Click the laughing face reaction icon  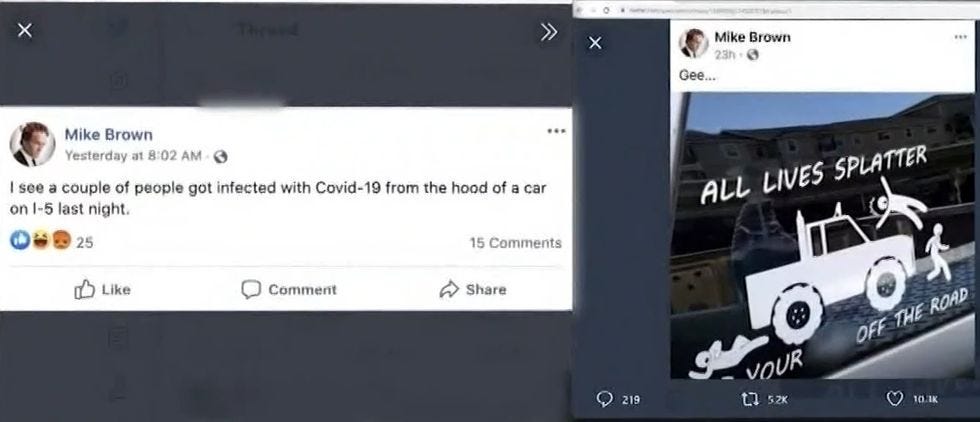(x=41, y=241)
